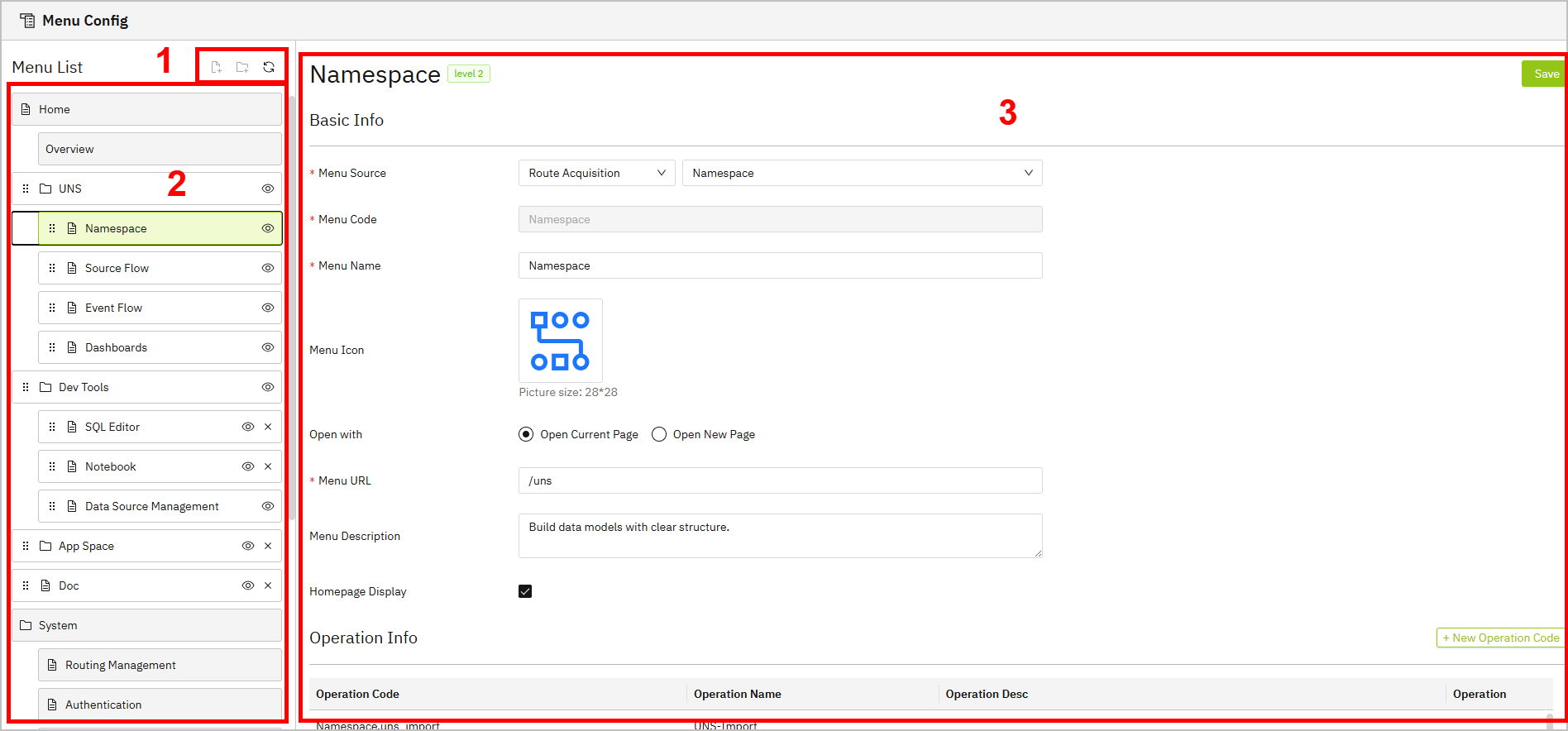The image size is (1568, 731).
Task: Open the Route Acquisition dropdown
Action: click(596, 173)
